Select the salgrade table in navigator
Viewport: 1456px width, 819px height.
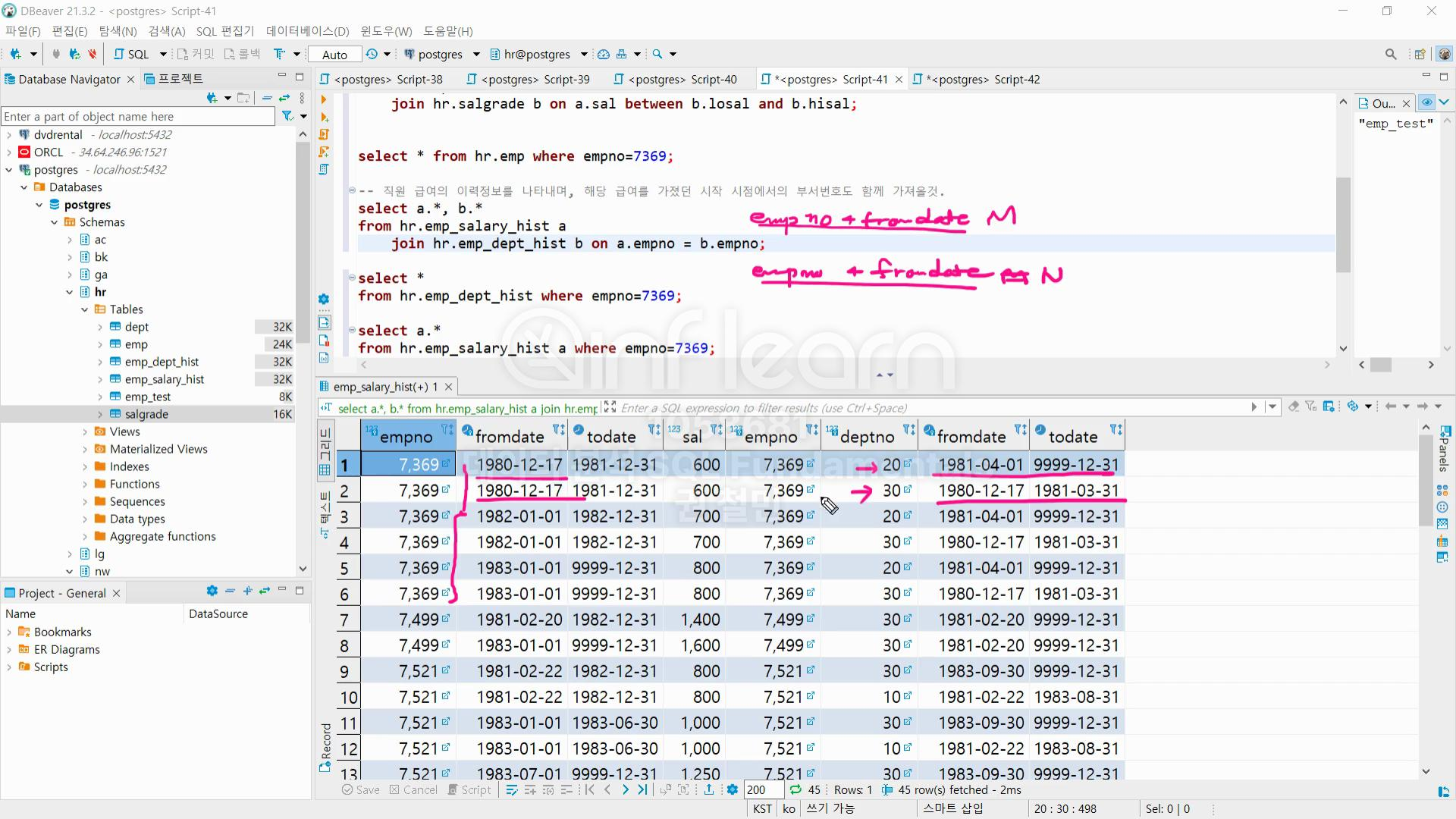pos(146,414)
